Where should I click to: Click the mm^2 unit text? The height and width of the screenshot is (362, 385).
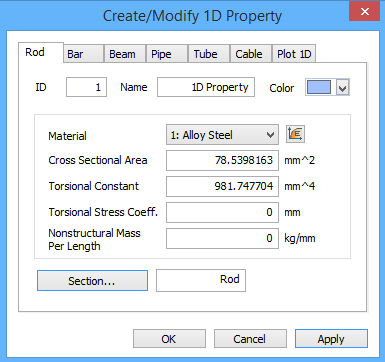[299, 160]
